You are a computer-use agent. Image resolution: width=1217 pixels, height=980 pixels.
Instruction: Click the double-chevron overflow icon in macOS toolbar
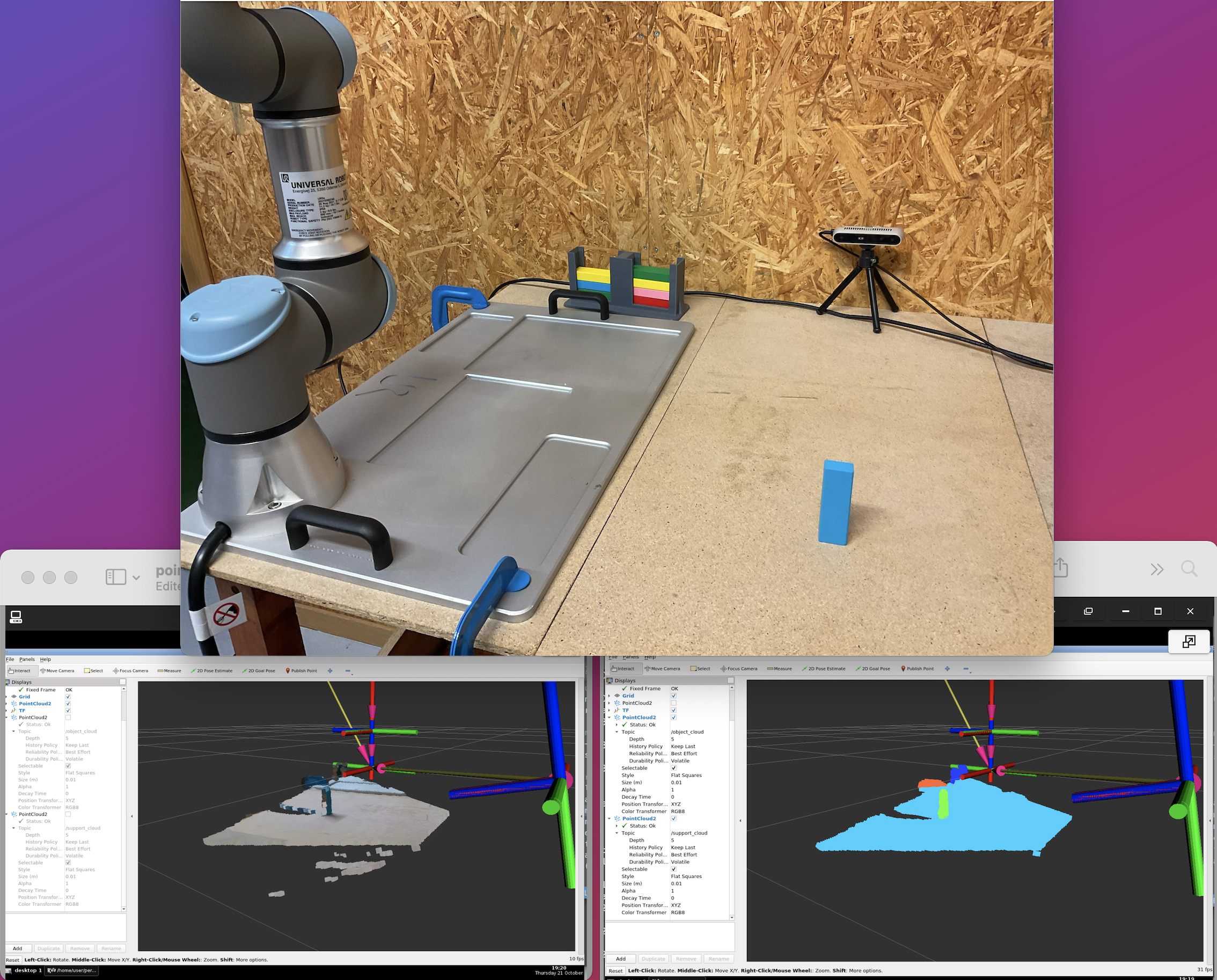[1157, 569]
